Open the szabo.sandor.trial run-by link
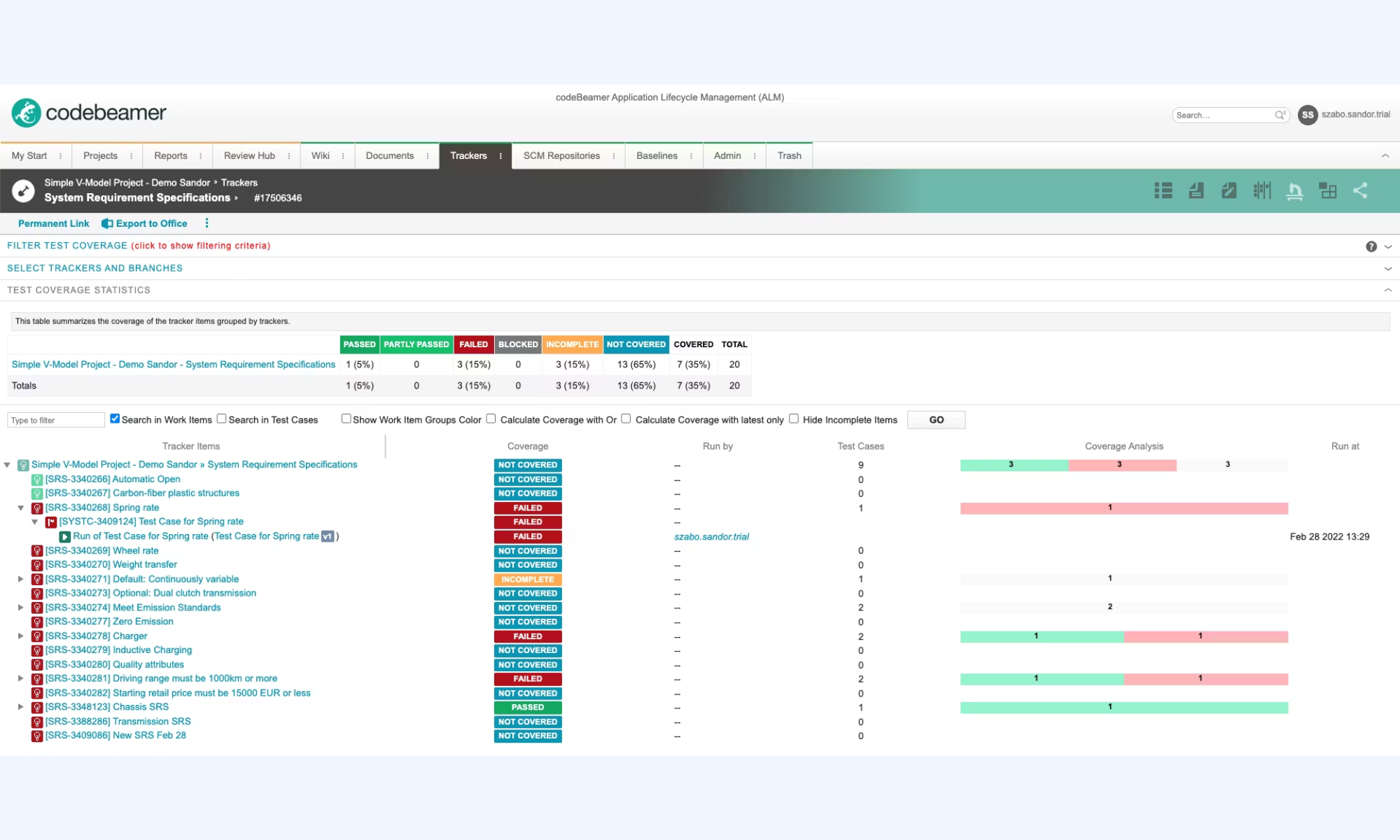 711,537
